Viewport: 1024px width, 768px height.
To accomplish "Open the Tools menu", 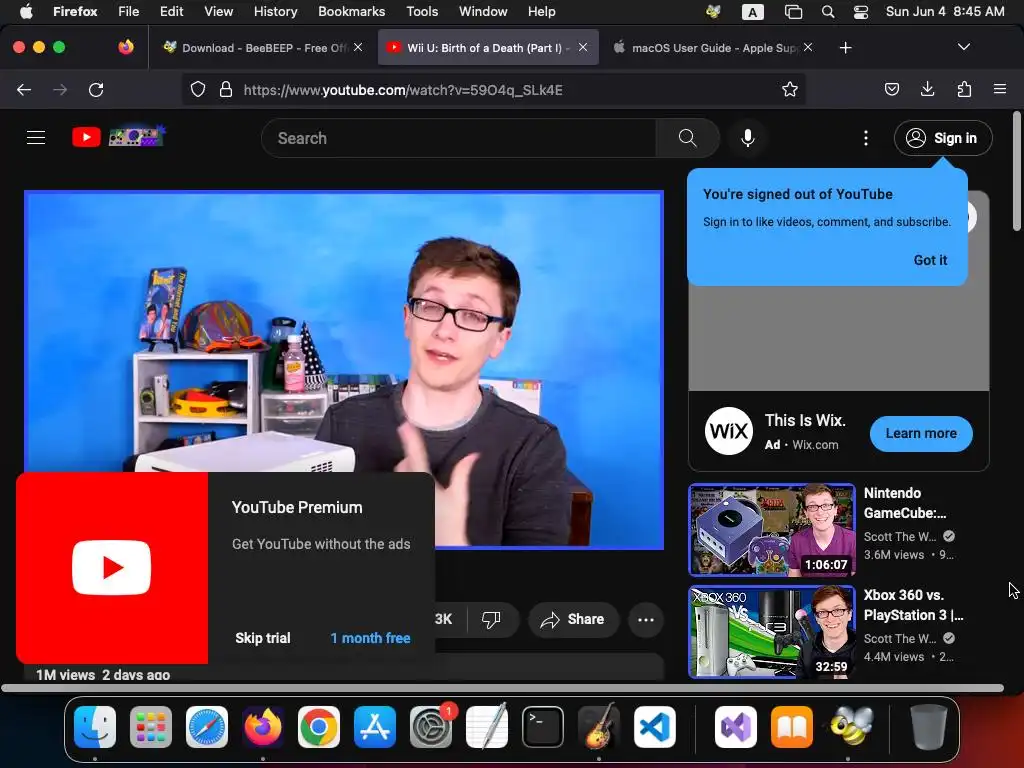I will (422, 11).
